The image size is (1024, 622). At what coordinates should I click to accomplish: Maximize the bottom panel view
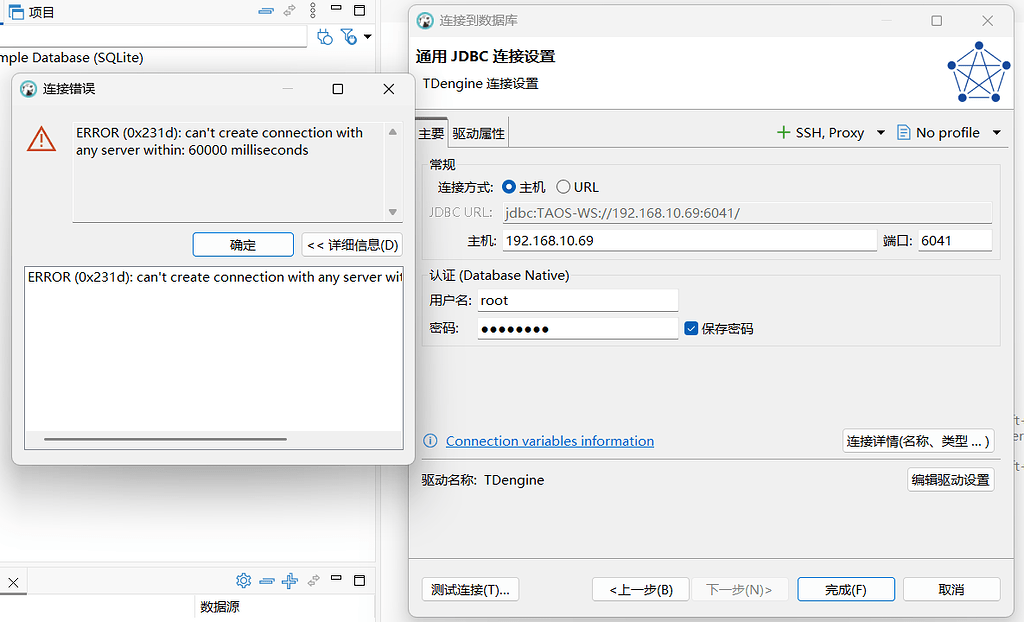(x=359, y=580)
